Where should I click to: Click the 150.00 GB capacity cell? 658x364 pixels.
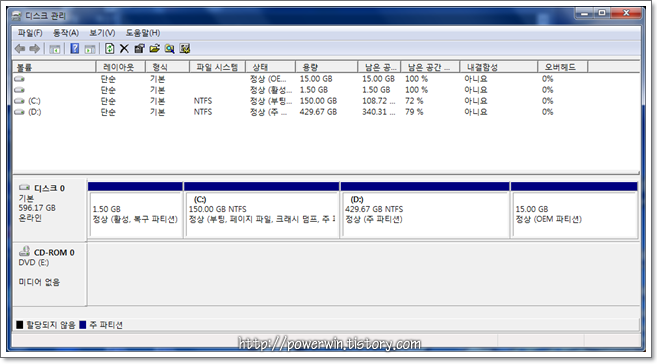tap(318, 101)
